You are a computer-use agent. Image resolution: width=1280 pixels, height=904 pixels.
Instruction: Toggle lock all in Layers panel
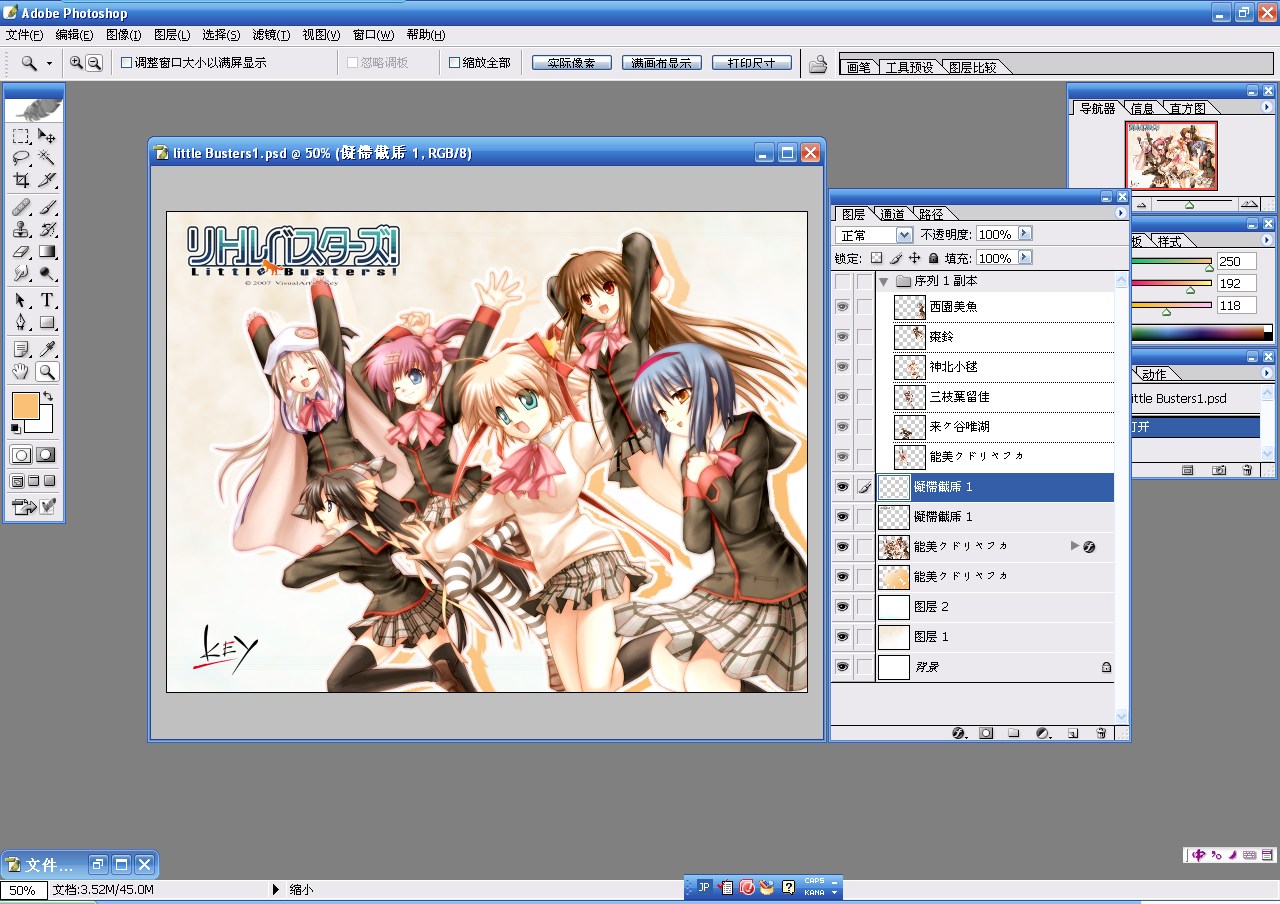(x=932, y=258)
